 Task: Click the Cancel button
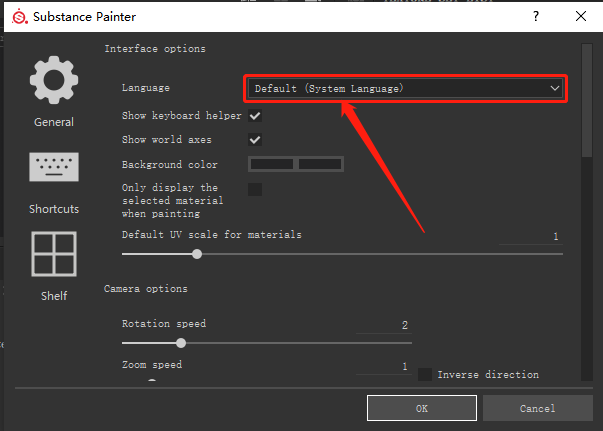tap(538, 408)
